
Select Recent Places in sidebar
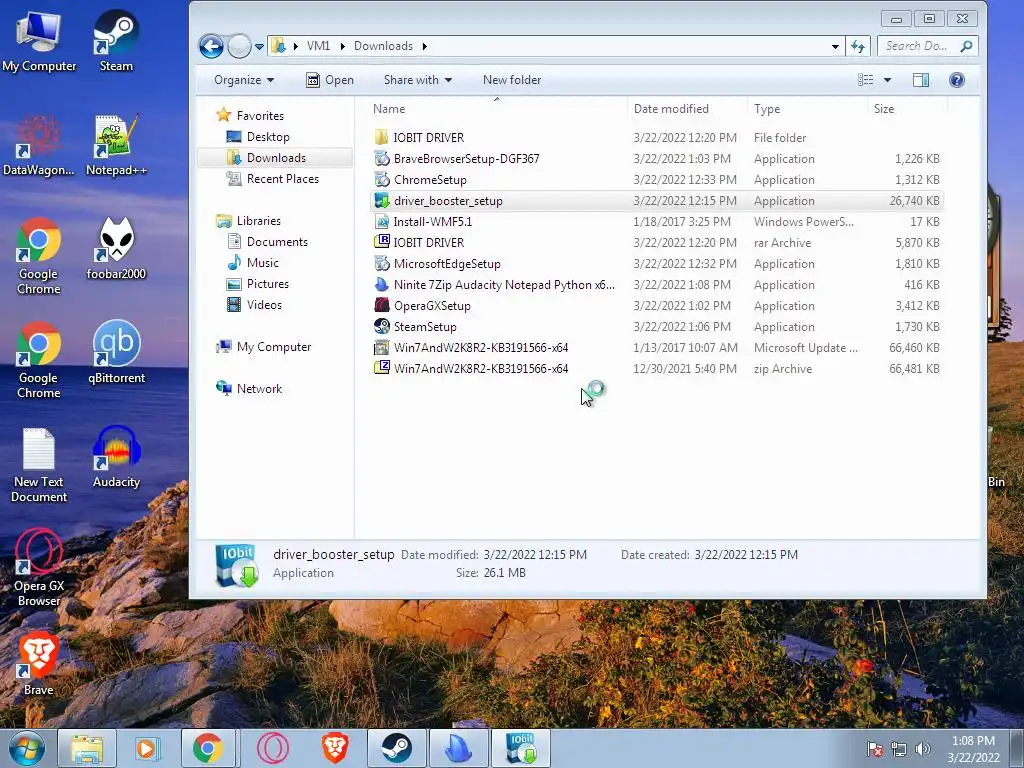click(x=282, y=178)
